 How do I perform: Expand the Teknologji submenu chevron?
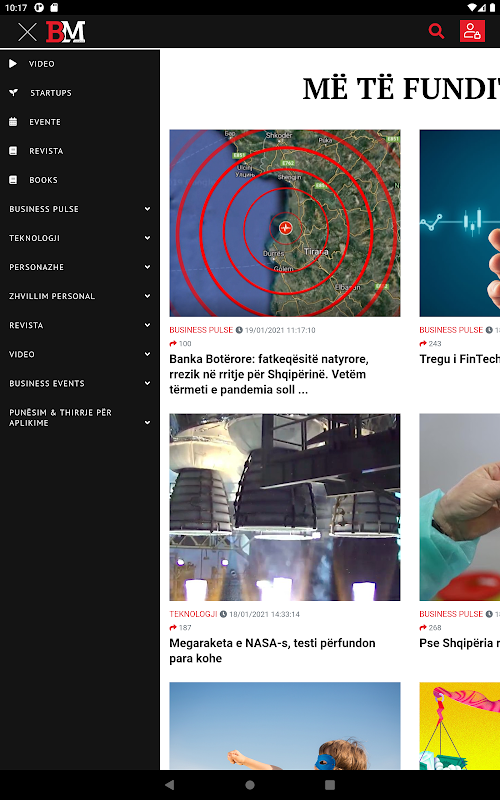coord(147,238)
